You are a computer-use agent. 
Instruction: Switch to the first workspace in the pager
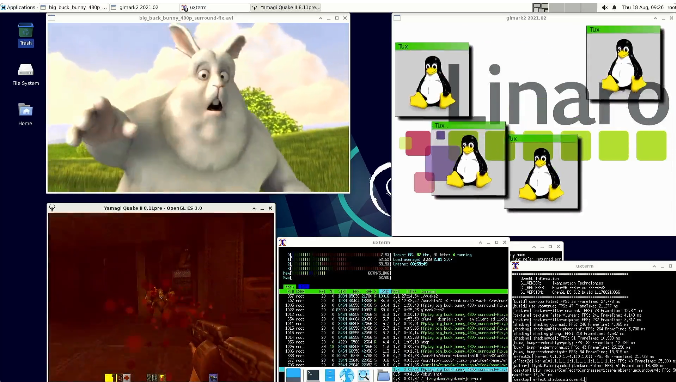click(x=540, y=7)
